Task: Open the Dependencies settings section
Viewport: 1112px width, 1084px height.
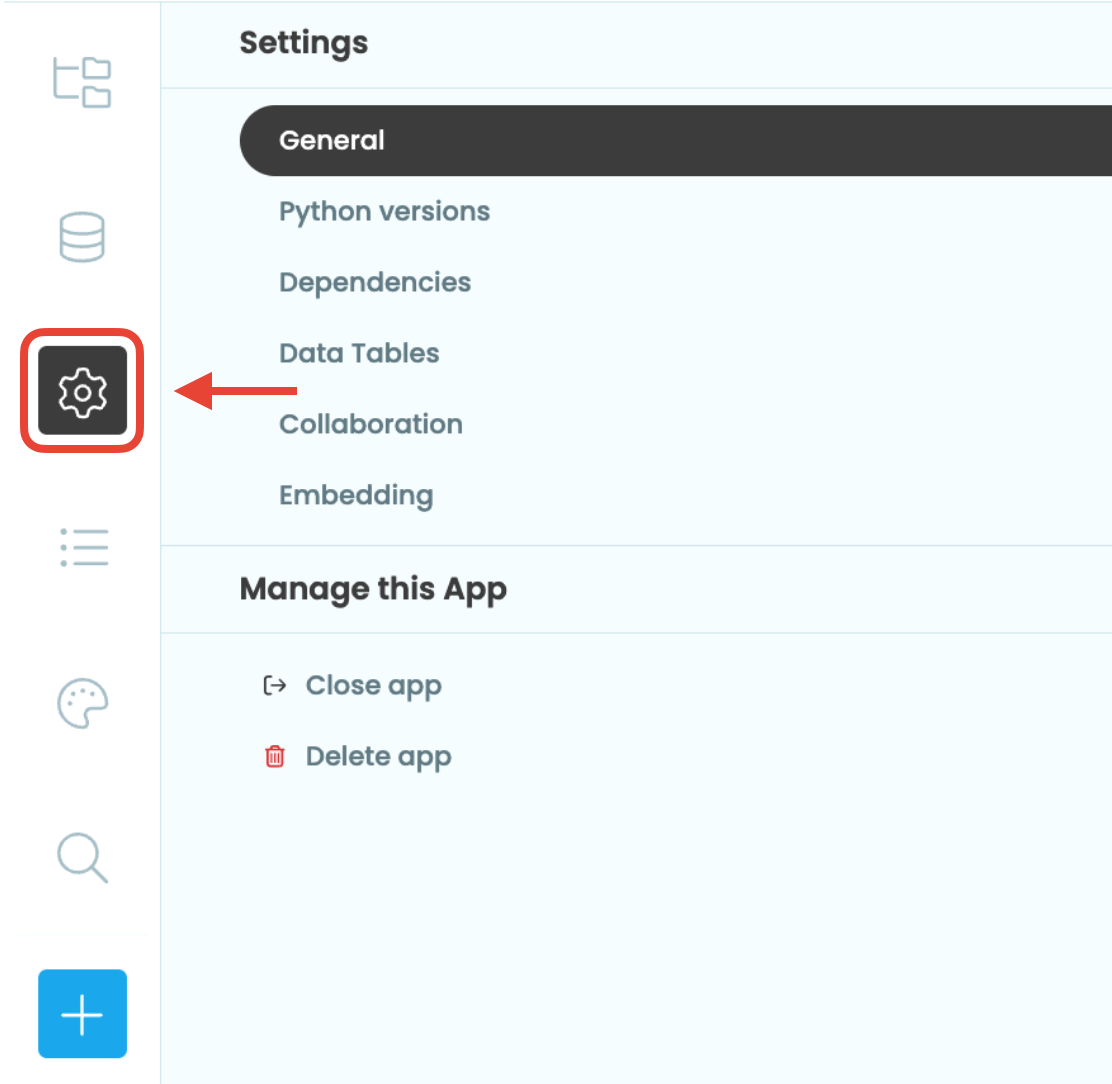Action: click(x=375, y=282)
